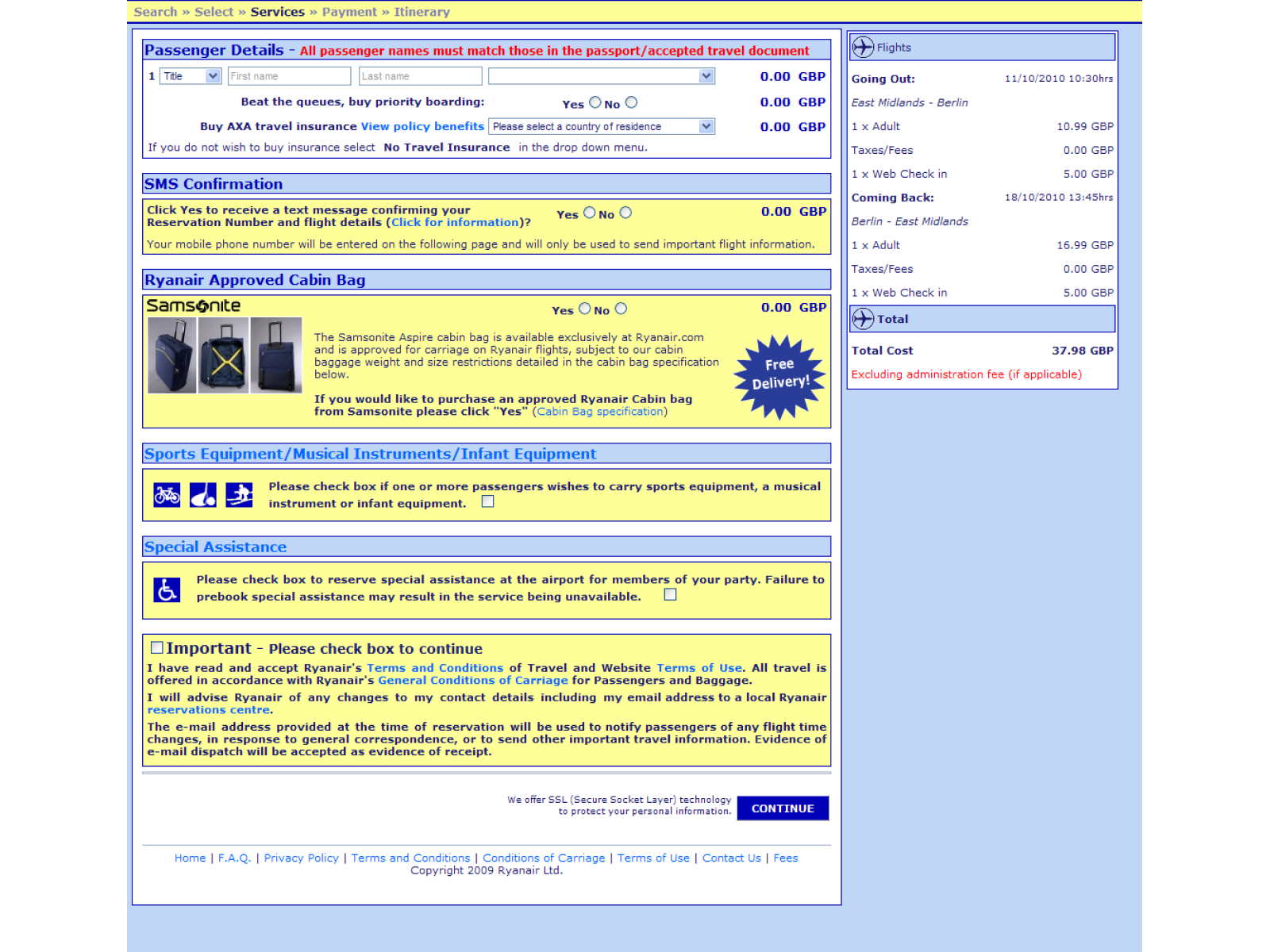Open the blank dropdown after Last name
Screen dimensions: 1270x952
click(602, 76)
